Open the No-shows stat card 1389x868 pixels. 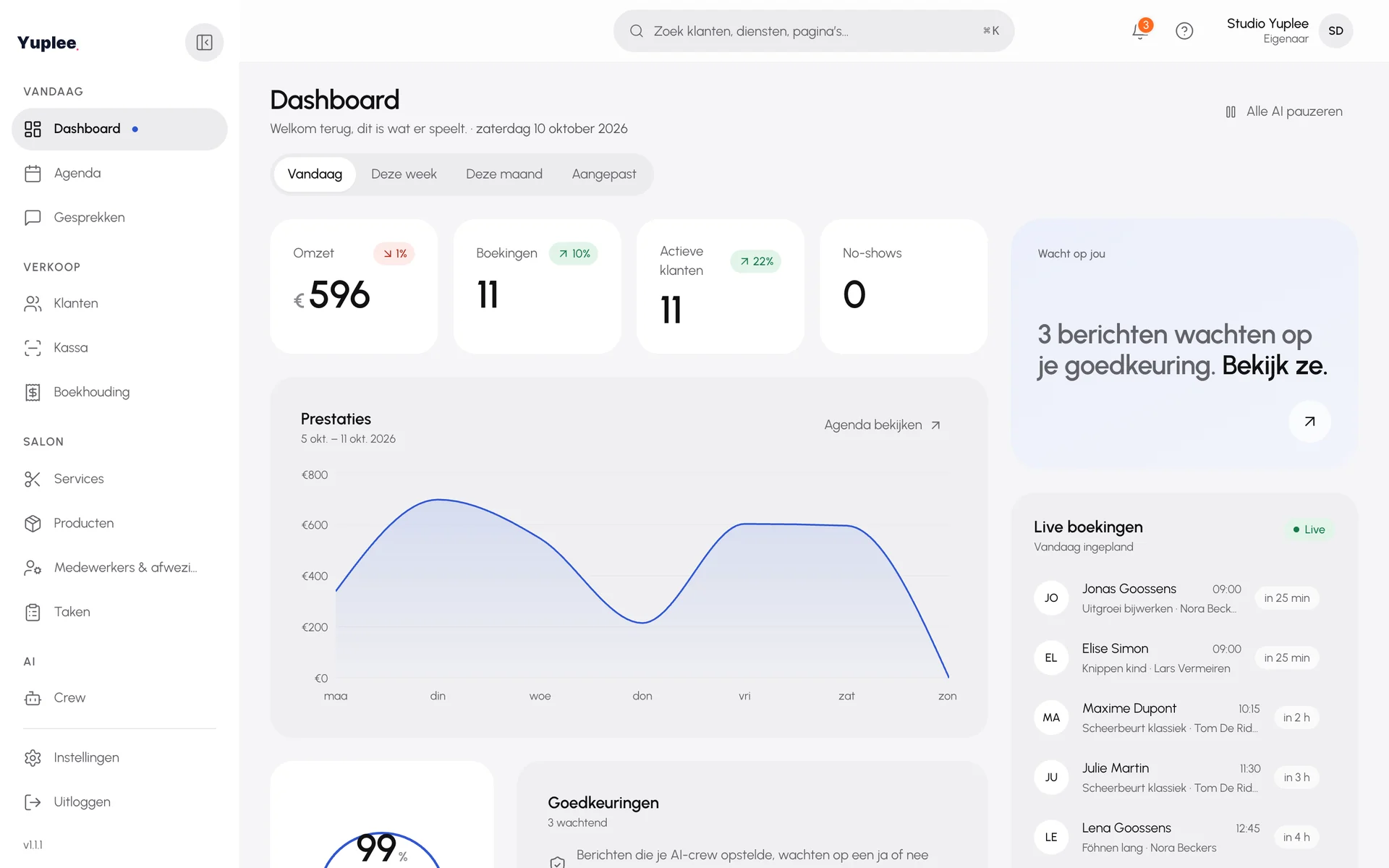click(x=904, y=286)
